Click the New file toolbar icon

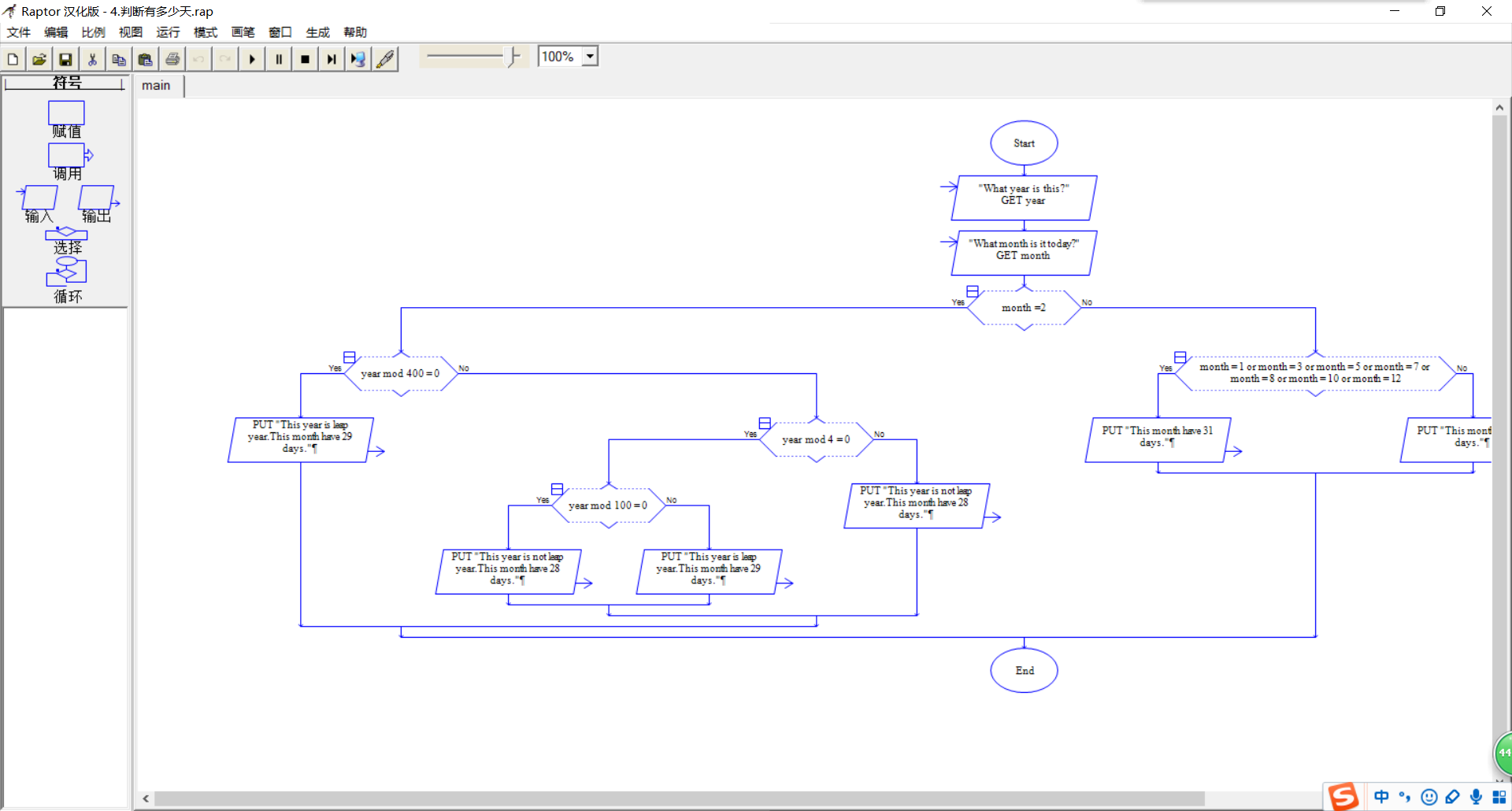tap(13, 59)
